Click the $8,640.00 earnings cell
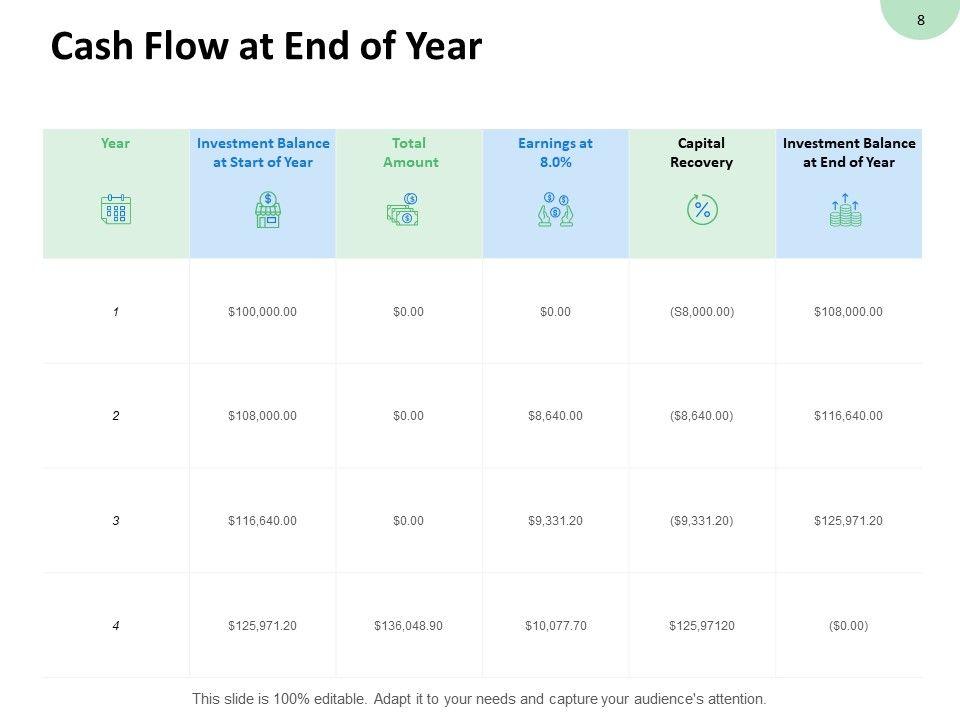Image resolution: width=960 pixels, height=720 pixels. [555, 416]
